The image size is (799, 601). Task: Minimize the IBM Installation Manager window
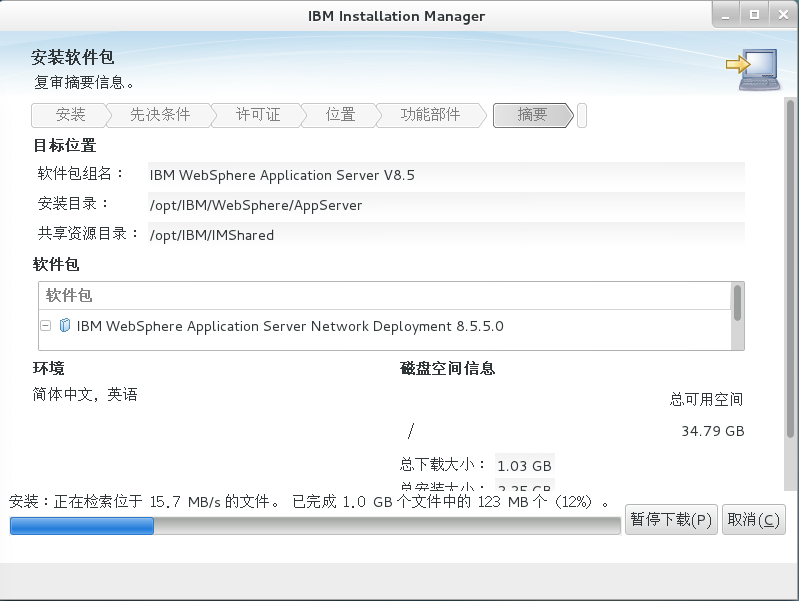(726, 15)
